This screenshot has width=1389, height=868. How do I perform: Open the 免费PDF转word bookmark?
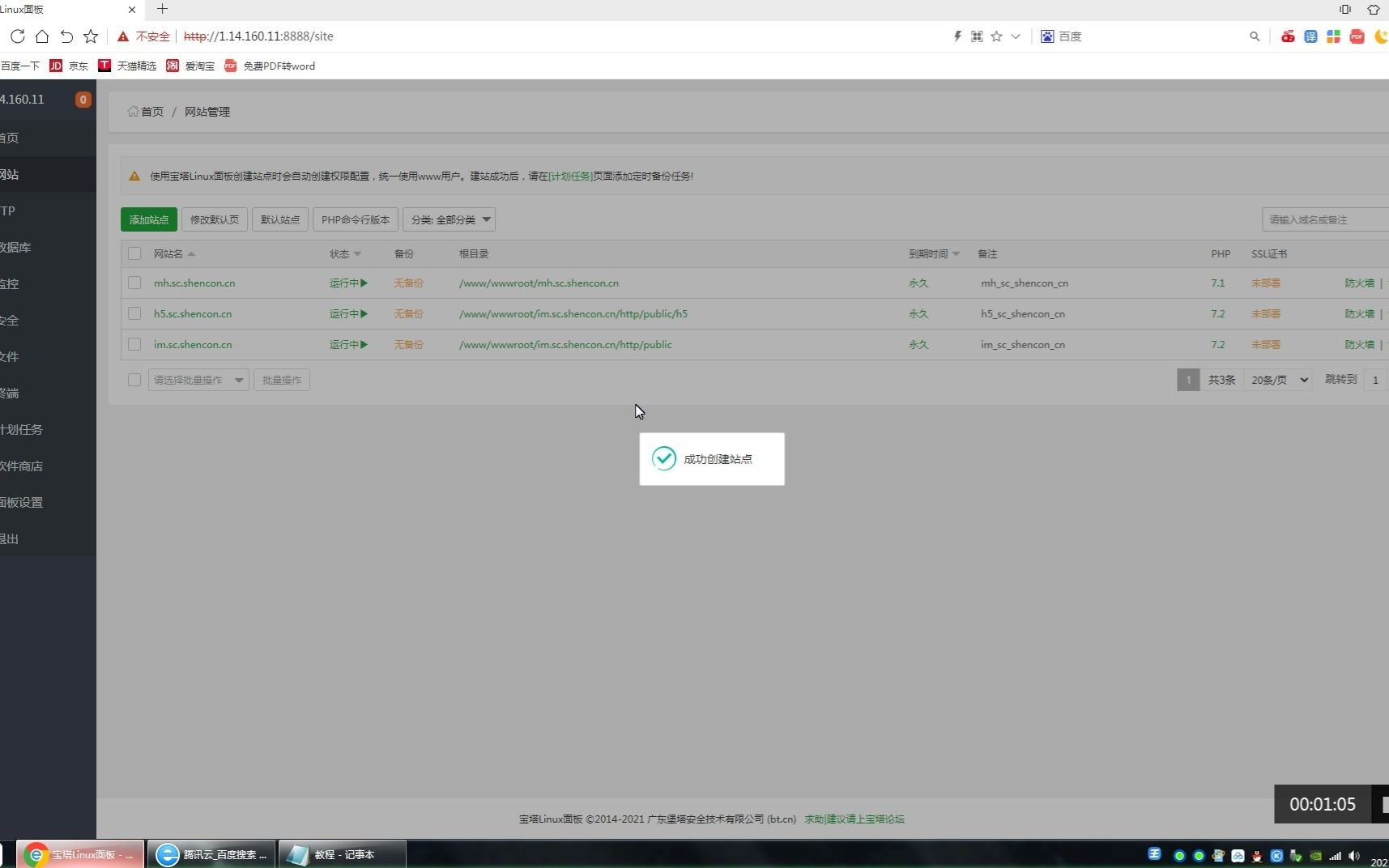(270, 66)
